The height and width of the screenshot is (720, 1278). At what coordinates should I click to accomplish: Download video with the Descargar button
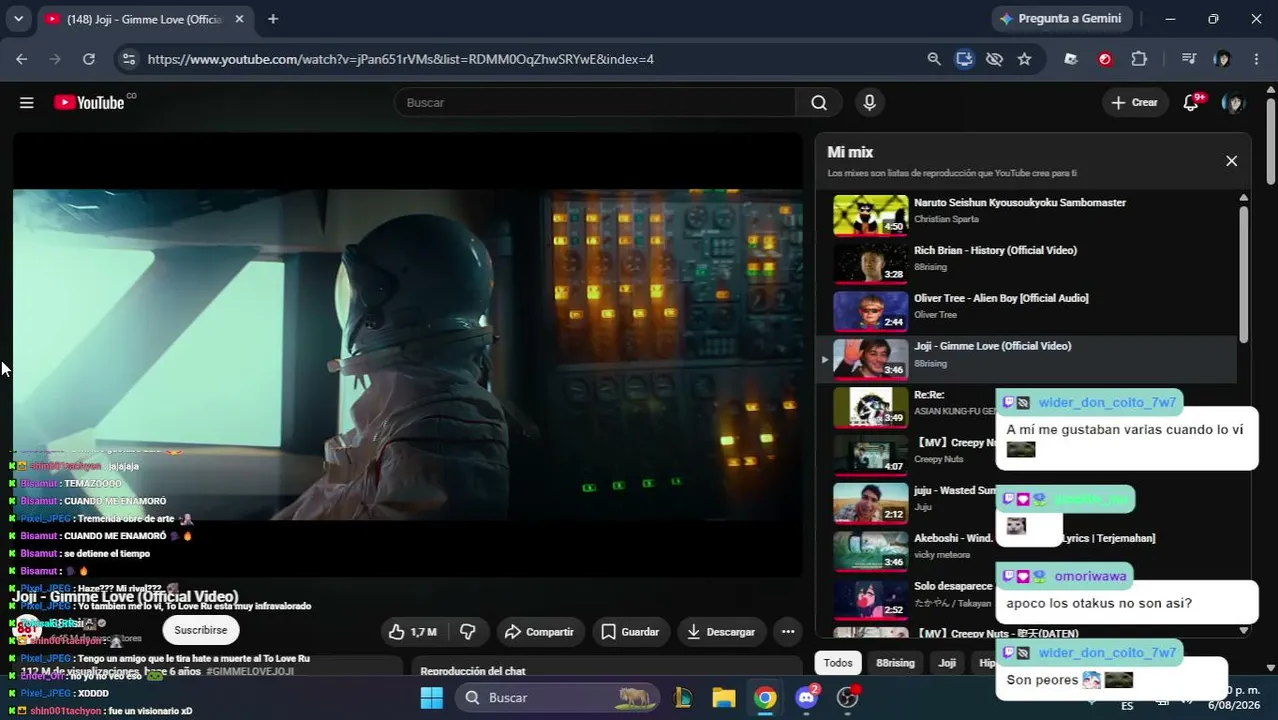coord(721,632)
